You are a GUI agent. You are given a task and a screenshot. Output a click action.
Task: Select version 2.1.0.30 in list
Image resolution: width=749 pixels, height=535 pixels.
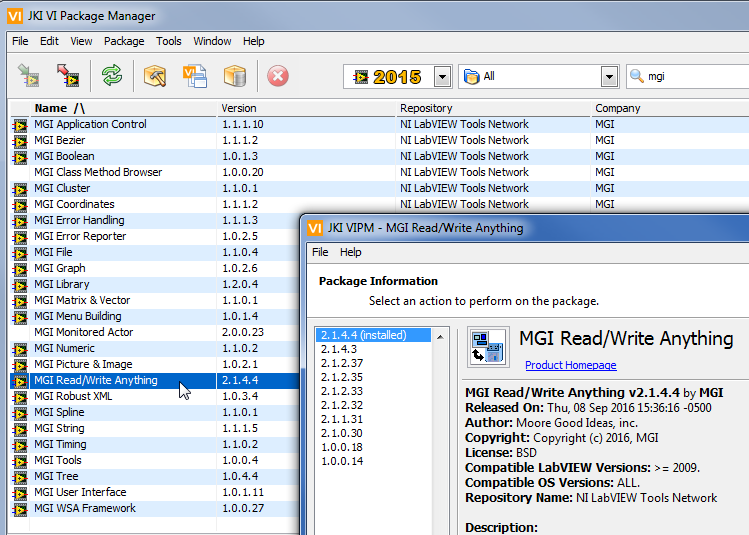point(374,433)
